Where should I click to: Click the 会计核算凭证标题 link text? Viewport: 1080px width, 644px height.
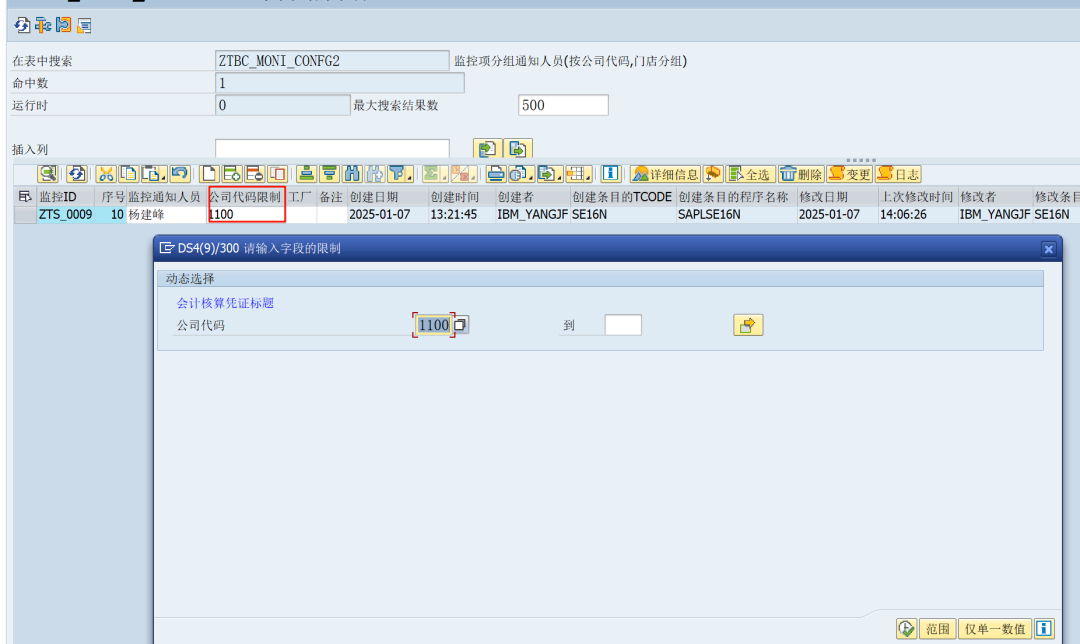(225, 303)
